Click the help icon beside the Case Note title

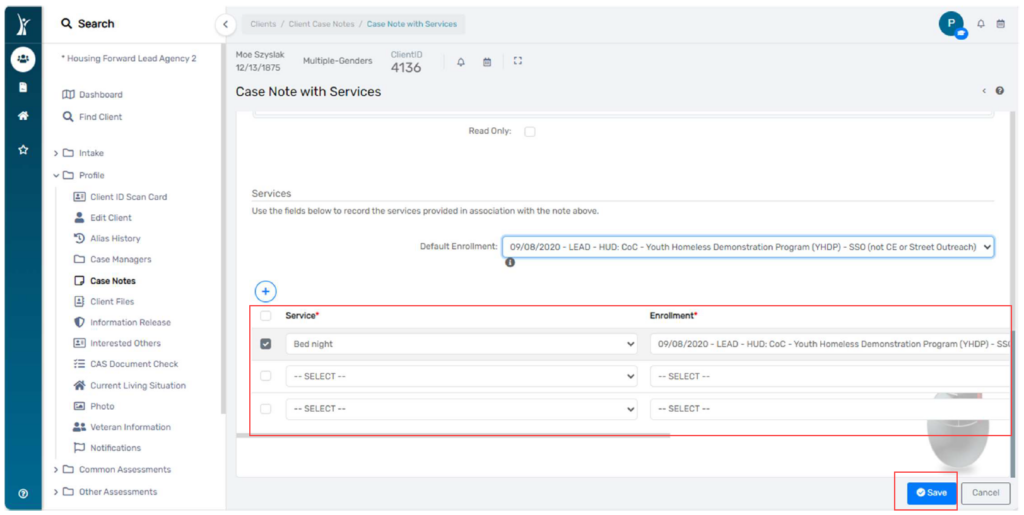pyautogui.click(x=1000, y=91)
